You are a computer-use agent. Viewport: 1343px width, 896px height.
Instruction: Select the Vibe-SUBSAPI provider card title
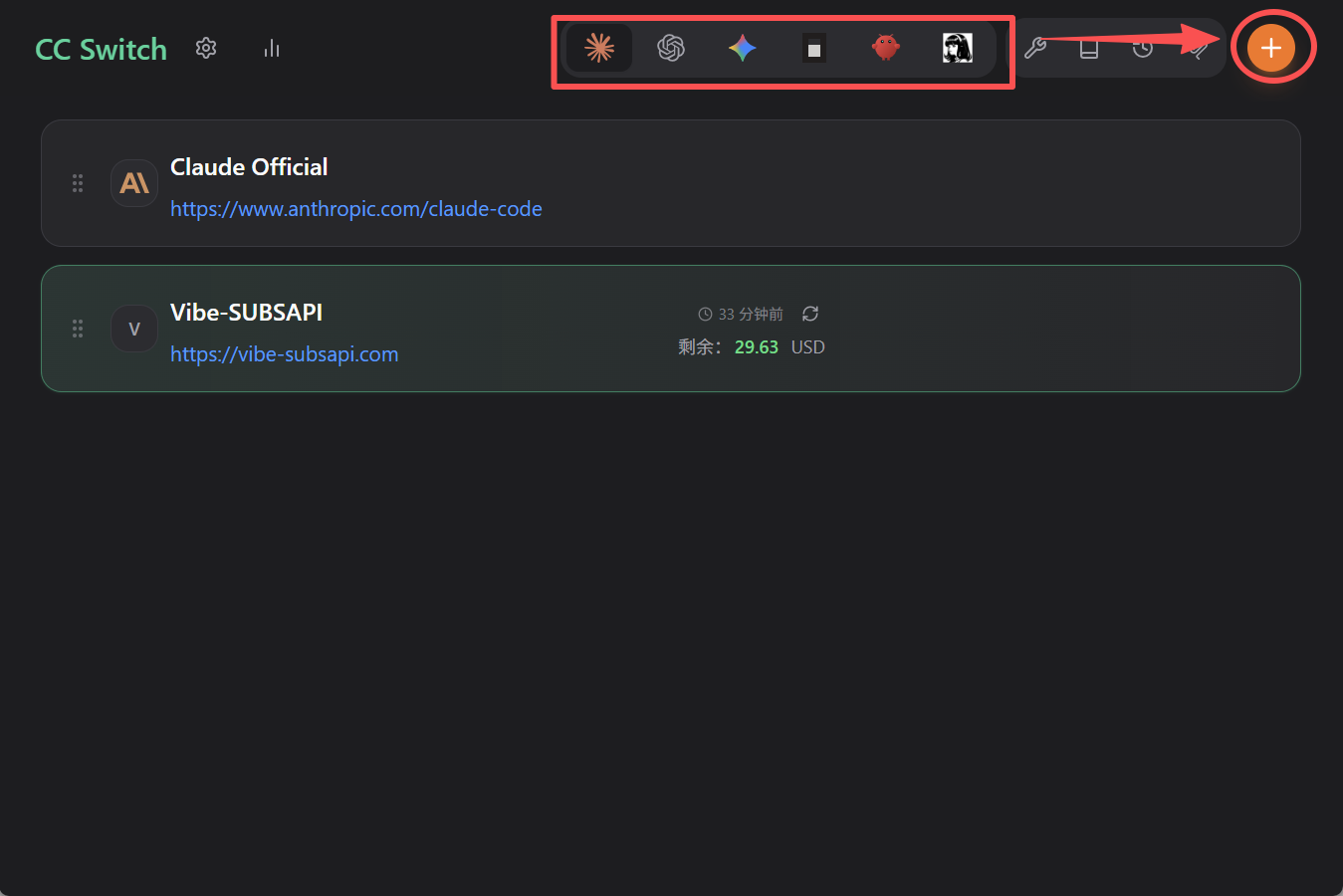point(247,313)
